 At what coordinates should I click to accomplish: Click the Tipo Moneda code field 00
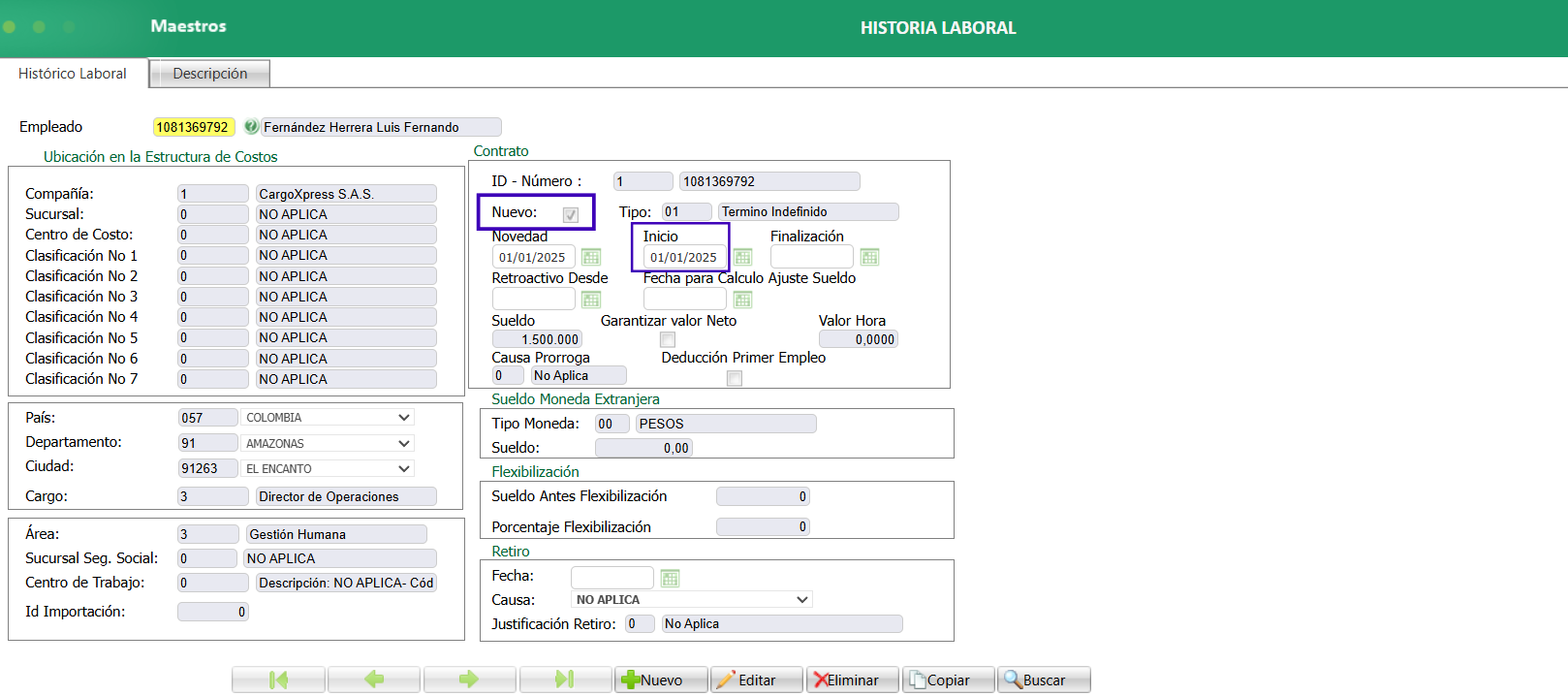tap(612, 424)
